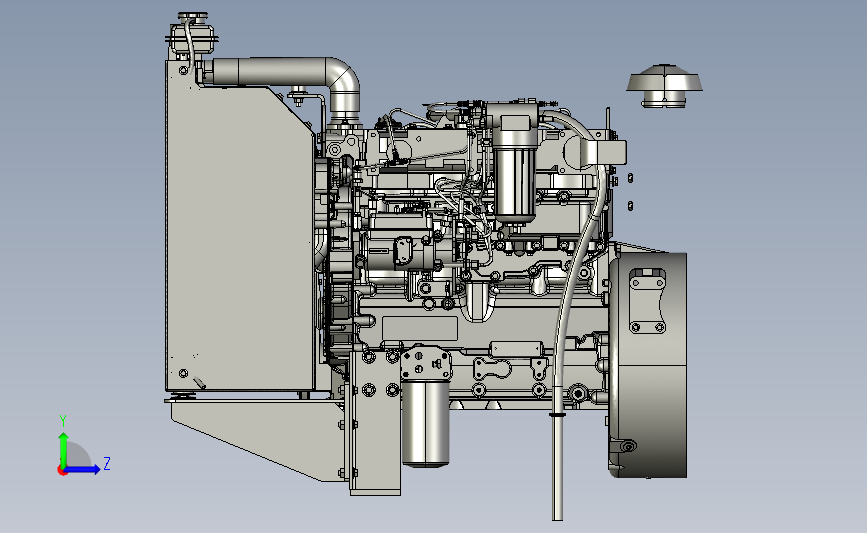Click the green Y axis arrow of the triad

pos(63,449)
